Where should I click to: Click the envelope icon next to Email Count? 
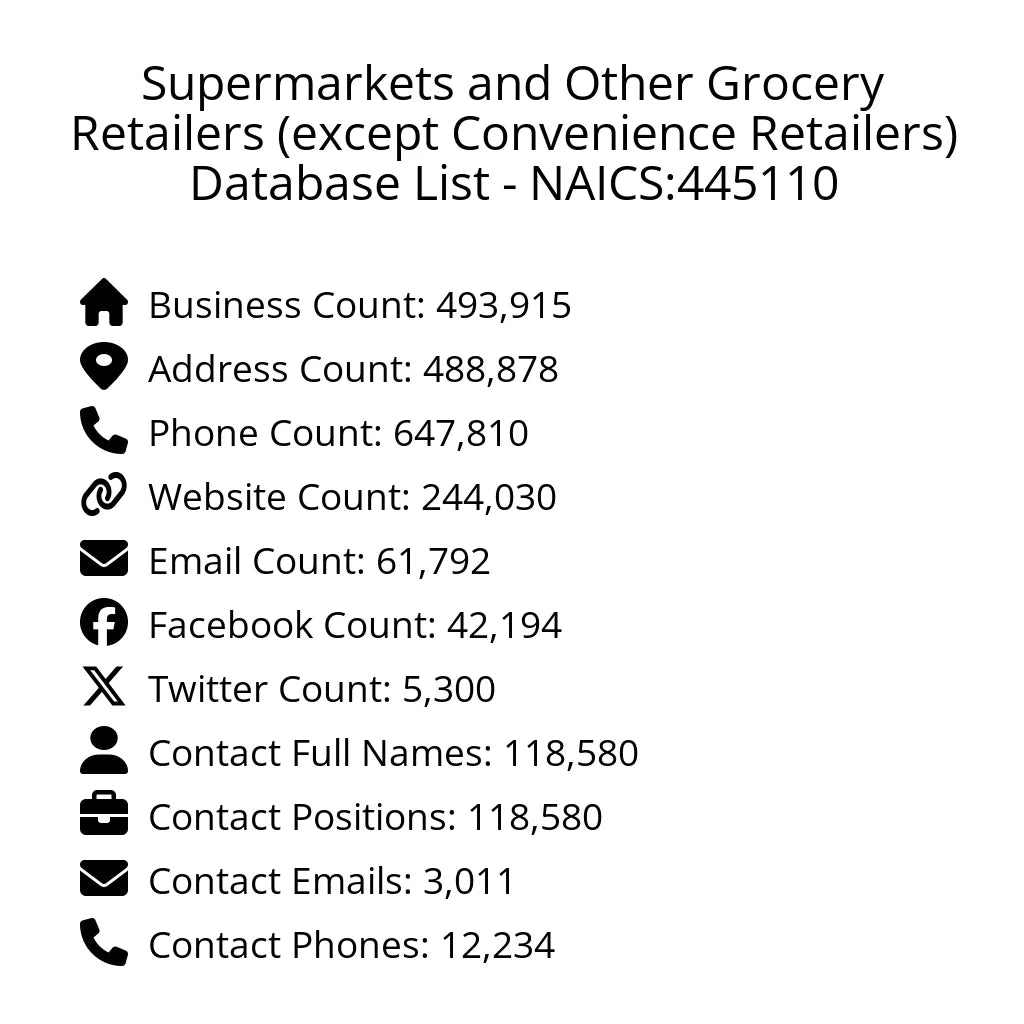[x=104, y=559]
